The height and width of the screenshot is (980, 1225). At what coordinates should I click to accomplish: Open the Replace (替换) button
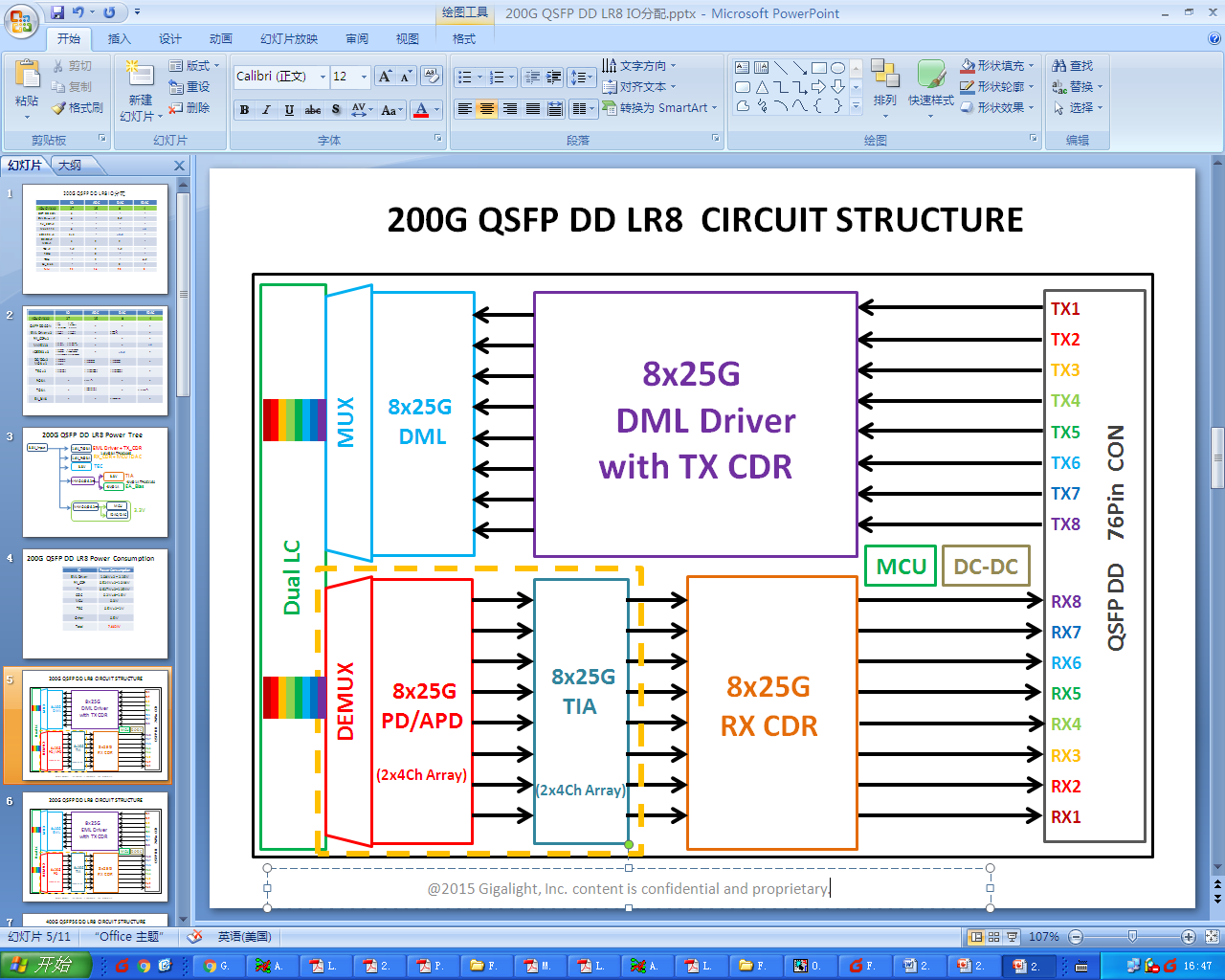click(x=1077, y=87)
